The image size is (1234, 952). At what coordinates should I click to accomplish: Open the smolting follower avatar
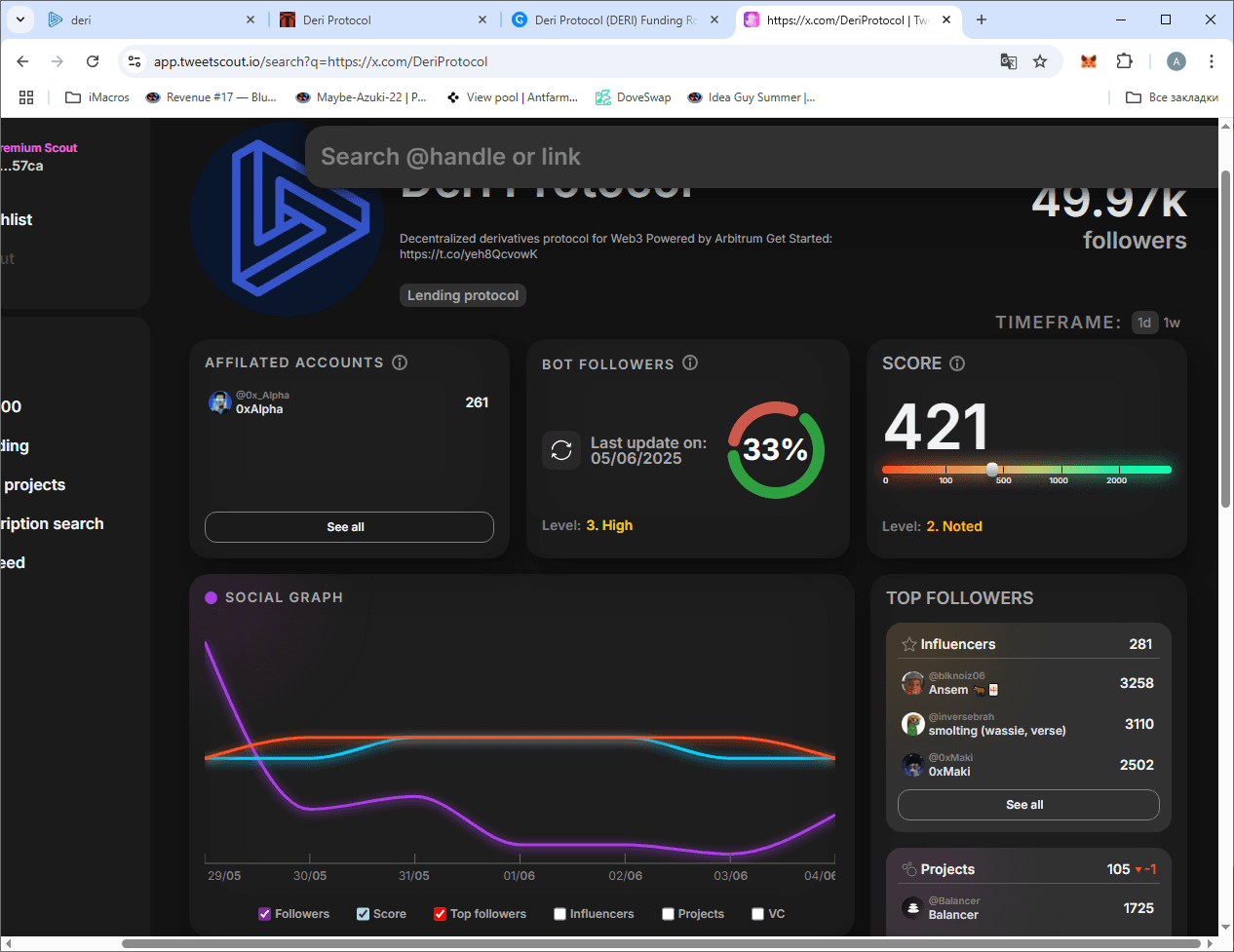[912, 724]
